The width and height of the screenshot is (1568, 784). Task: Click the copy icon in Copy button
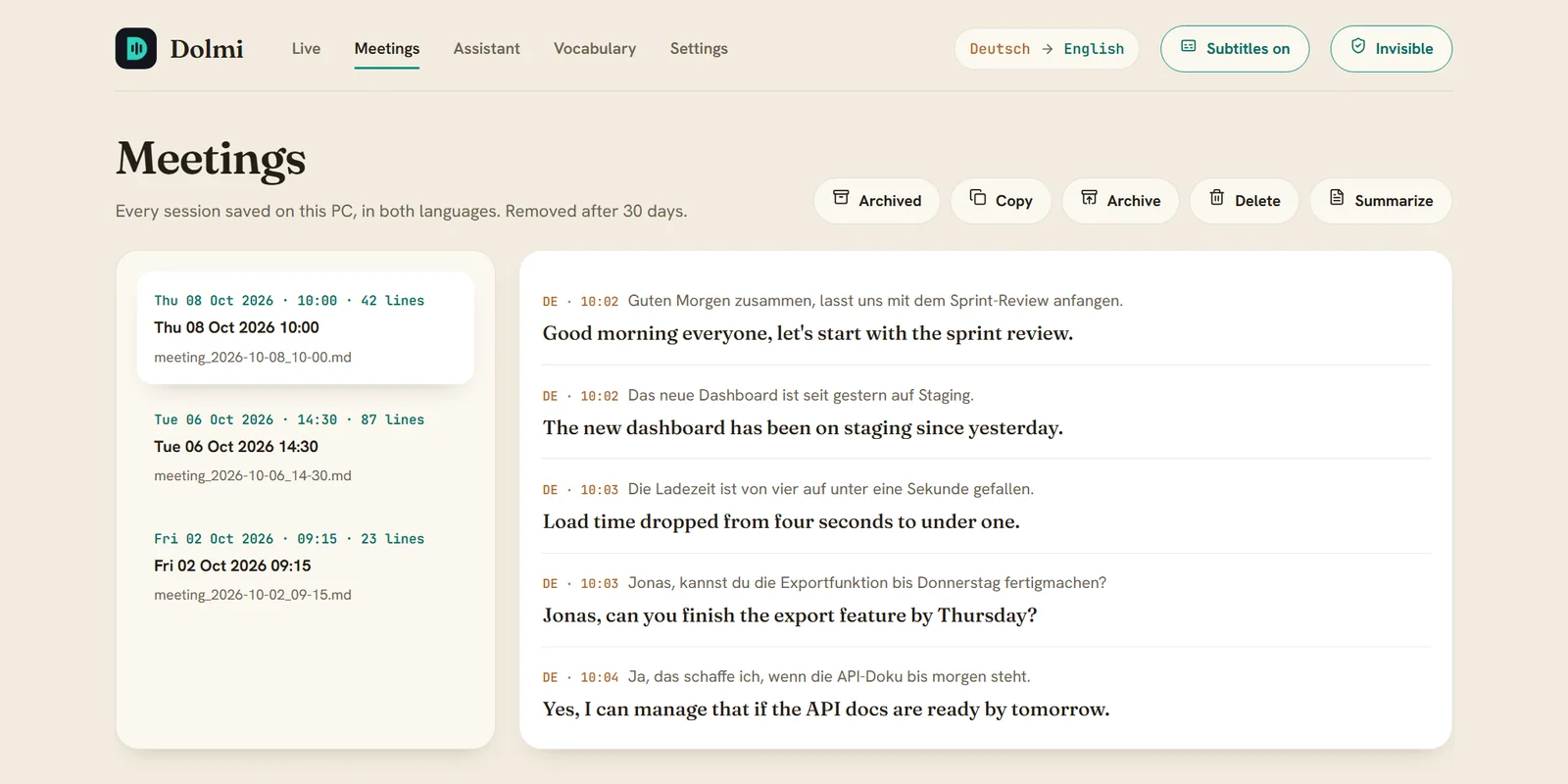pyautogui.click(x=978, y=197)
